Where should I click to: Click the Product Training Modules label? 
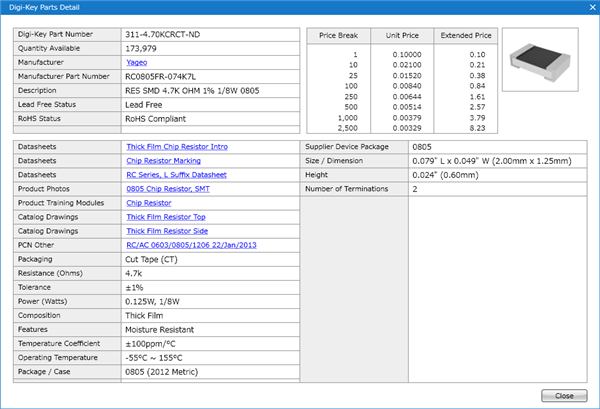[61, 203]
